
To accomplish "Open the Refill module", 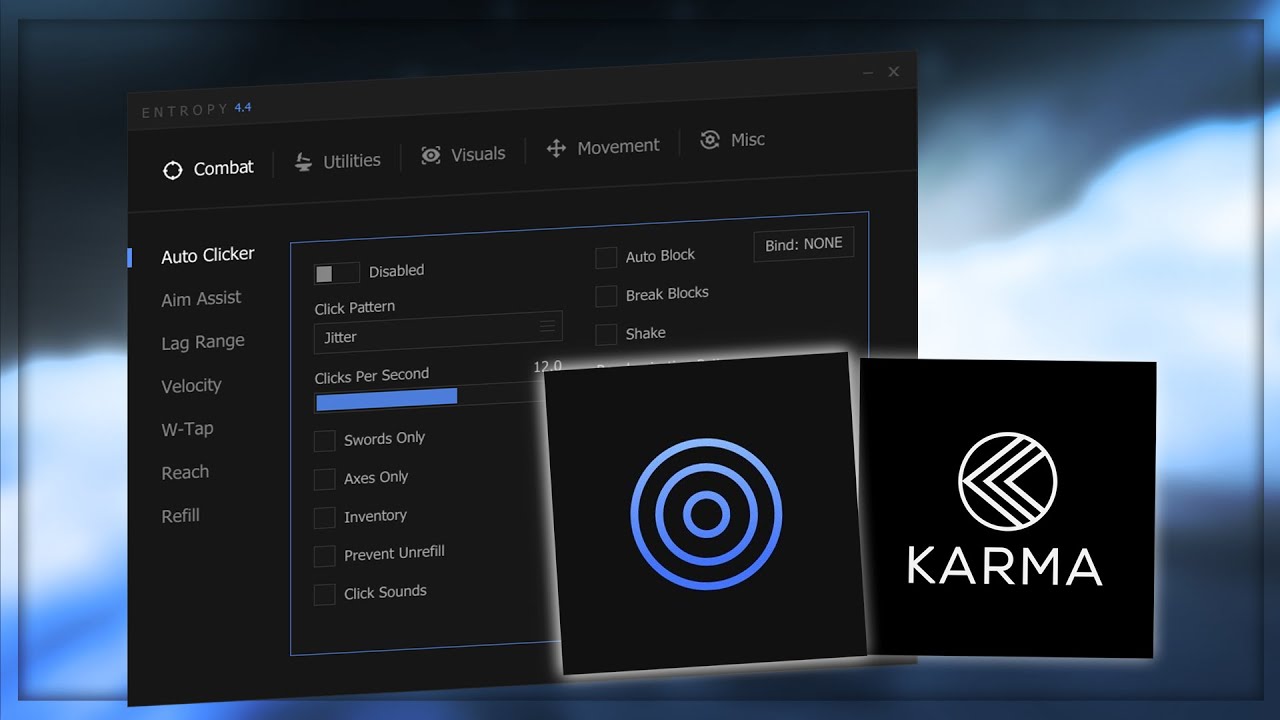I will click(181, 516).
